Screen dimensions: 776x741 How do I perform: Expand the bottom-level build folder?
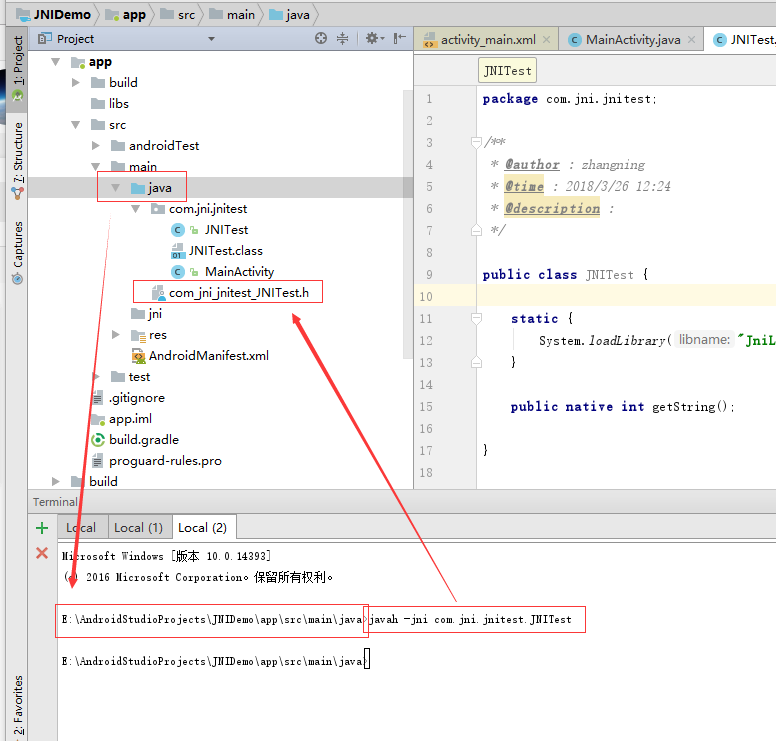pyautogui.click(x=55, y=481)
